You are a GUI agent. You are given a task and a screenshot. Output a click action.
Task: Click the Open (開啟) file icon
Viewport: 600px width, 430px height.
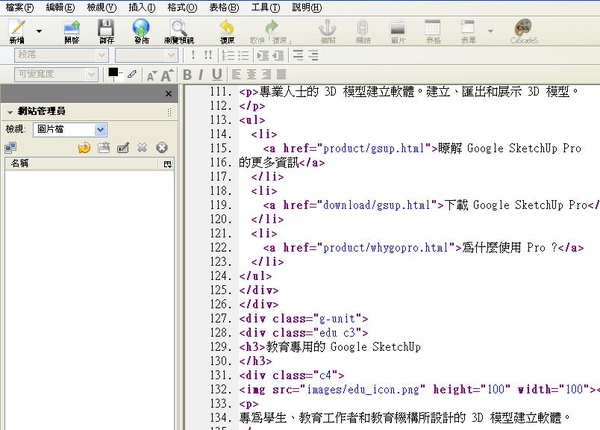71,30
